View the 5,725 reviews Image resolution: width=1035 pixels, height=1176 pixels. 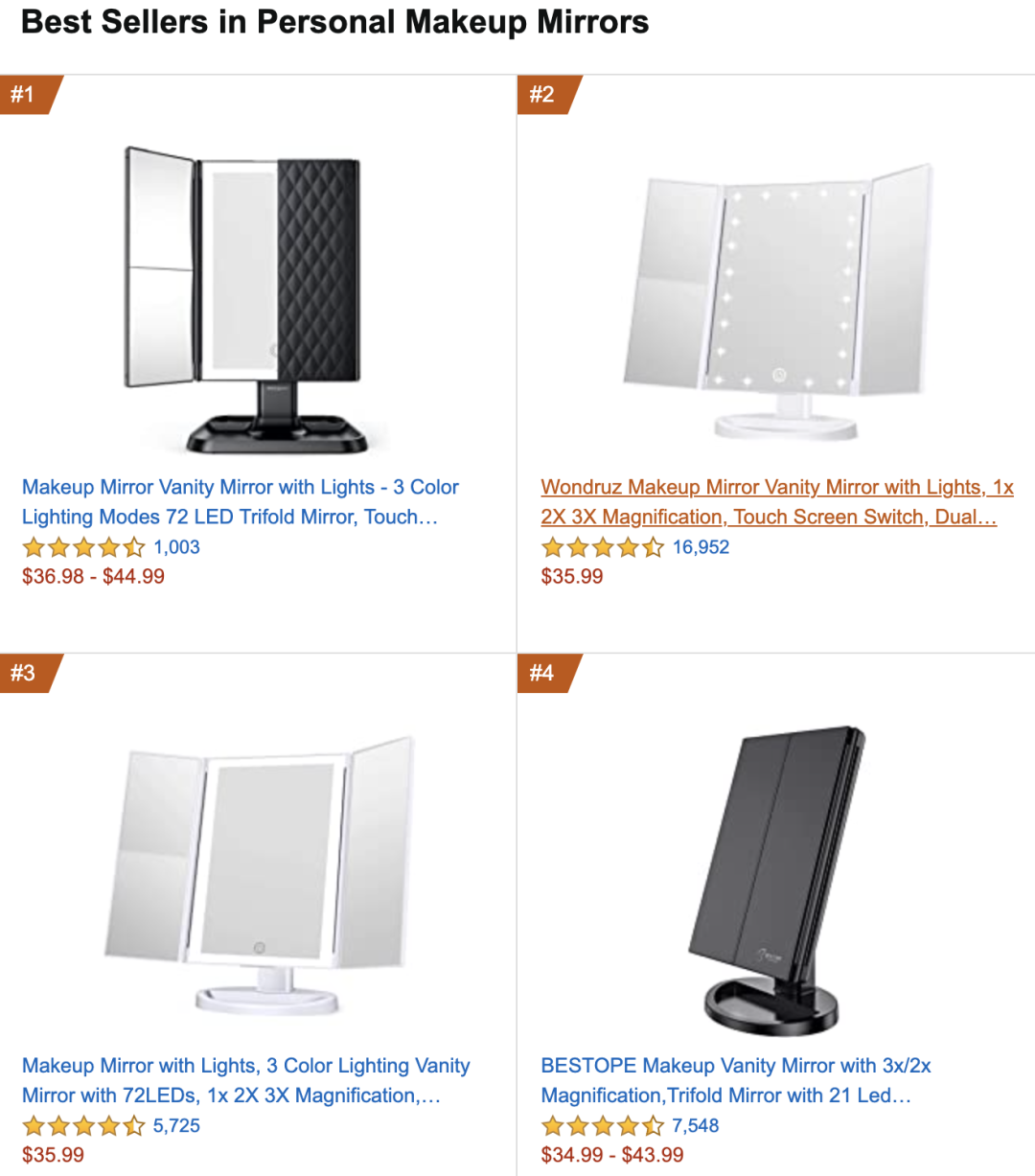pyautogui.click(x=177, y=1125)
